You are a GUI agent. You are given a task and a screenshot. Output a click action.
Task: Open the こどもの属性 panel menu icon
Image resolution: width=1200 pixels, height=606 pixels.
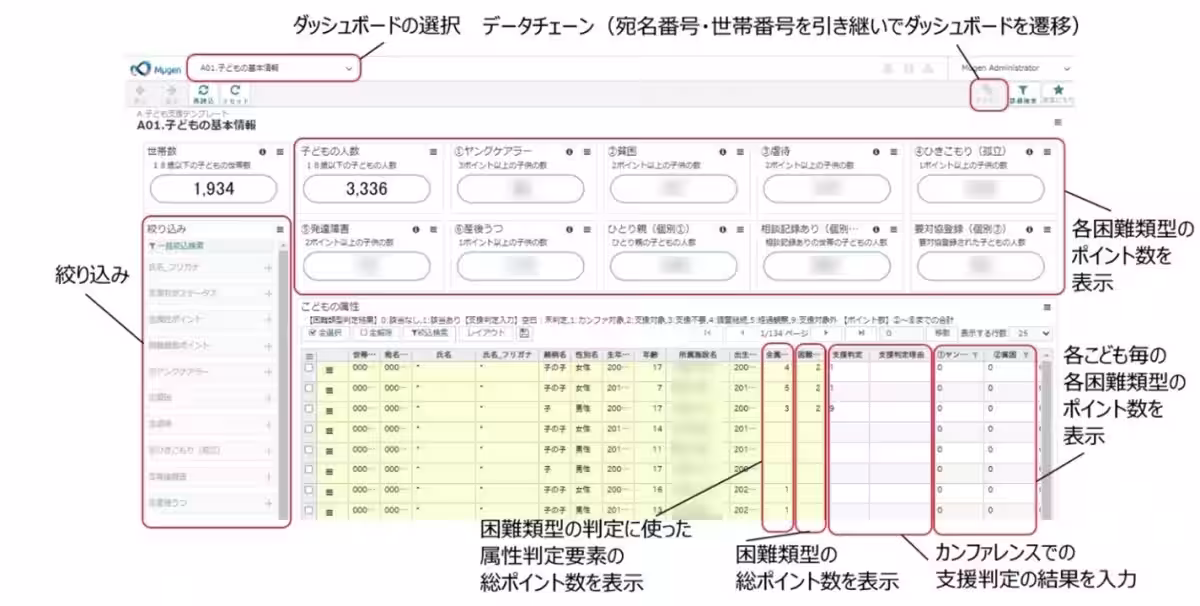pos(1047,307)
